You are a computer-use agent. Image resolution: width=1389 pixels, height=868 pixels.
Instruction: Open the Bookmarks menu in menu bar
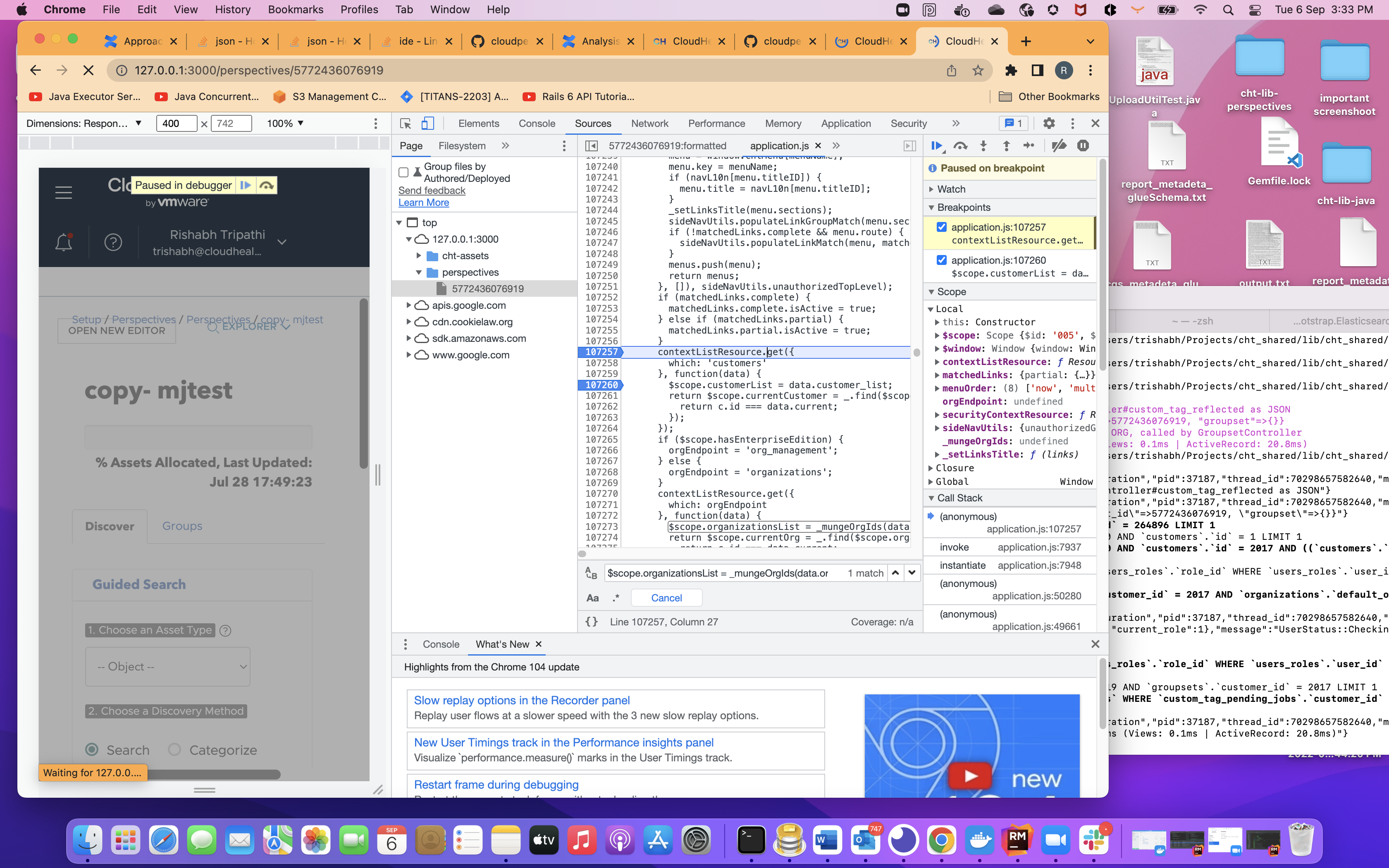(296, 10)
